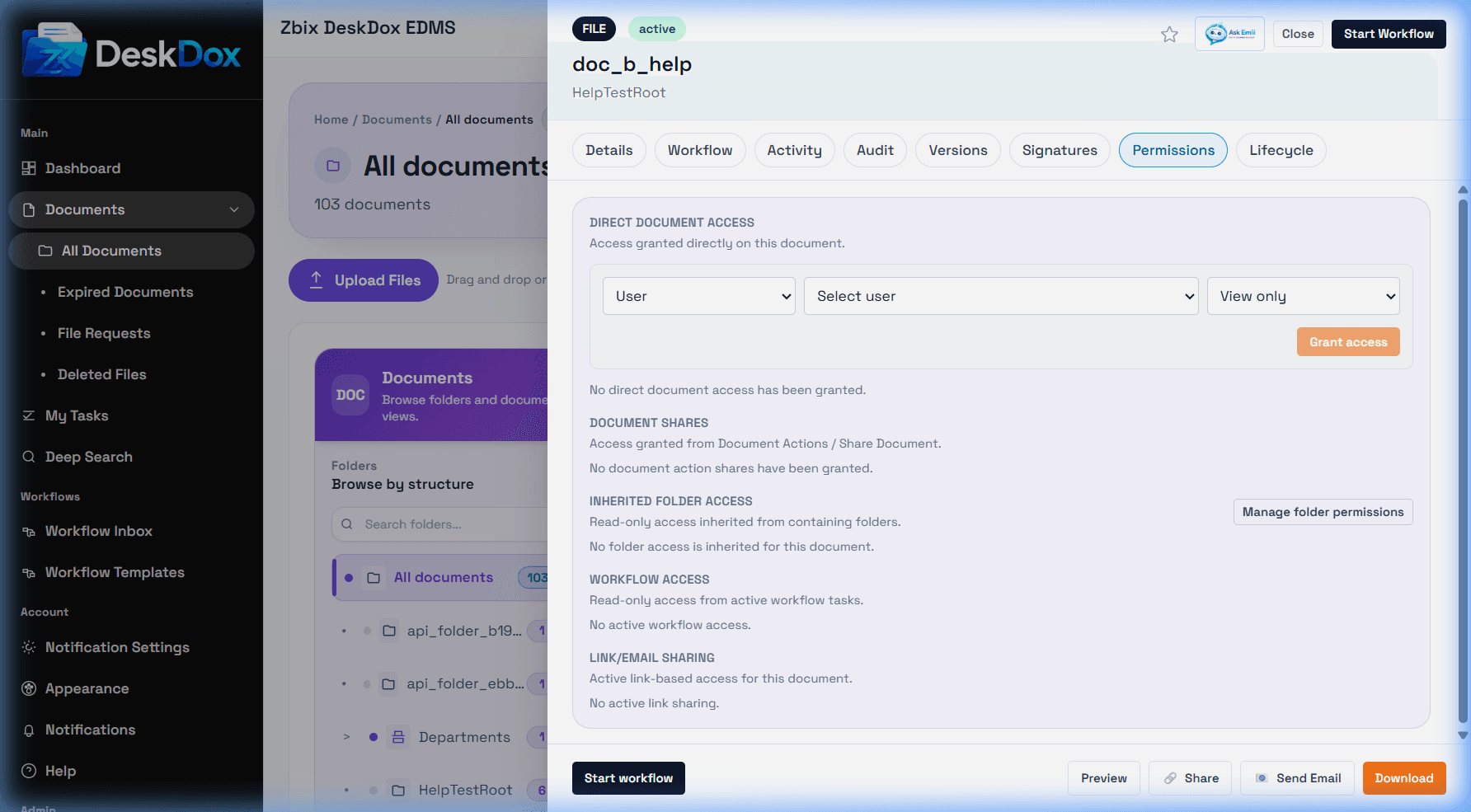
Task: Click the Documents file icon in sidebar
Action: click(29, 209)
